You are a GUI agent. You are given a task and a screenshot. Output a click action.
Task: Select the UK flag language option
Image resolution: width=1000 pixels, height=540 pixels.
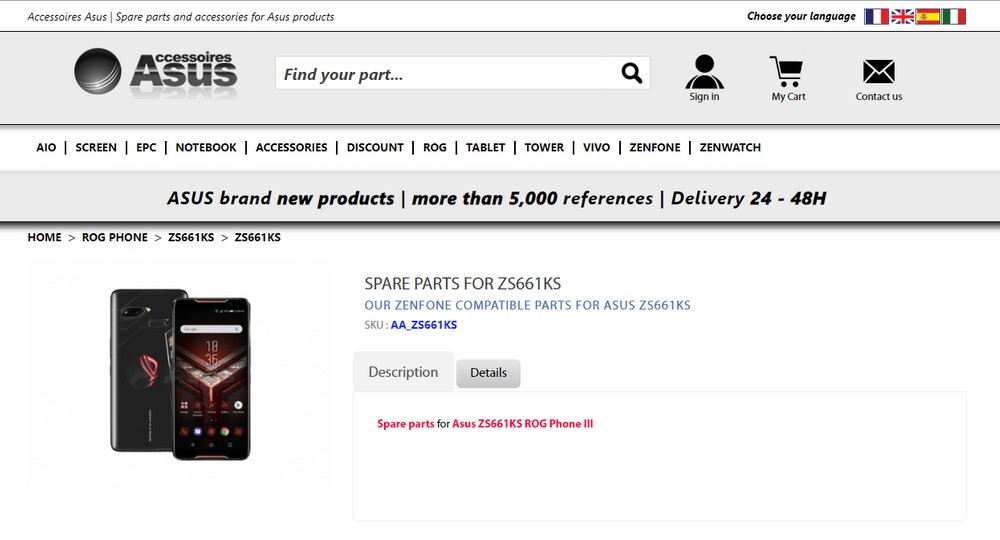tap(903, 17)
